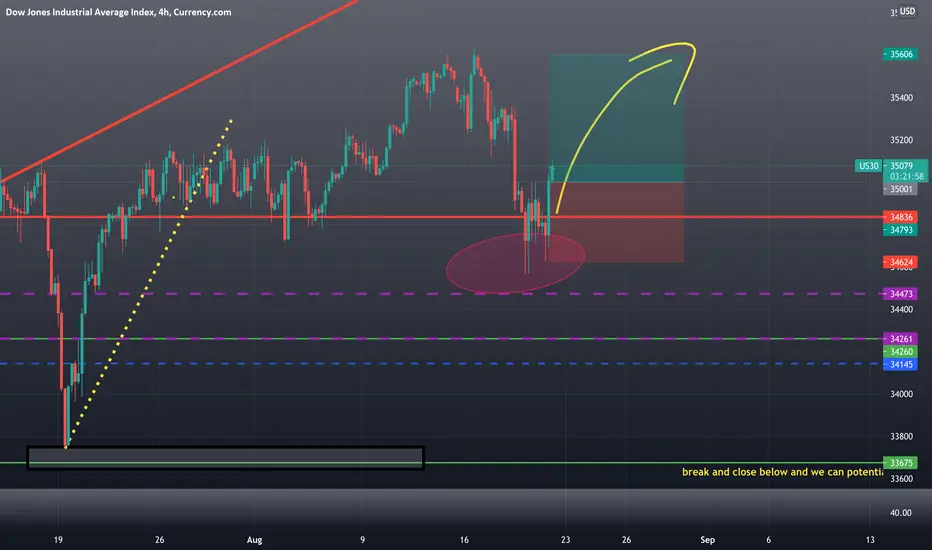The width and height of the screenshot is (932, 550).
Task: Click the green 34260 price label
Action: tap(900, 351)
